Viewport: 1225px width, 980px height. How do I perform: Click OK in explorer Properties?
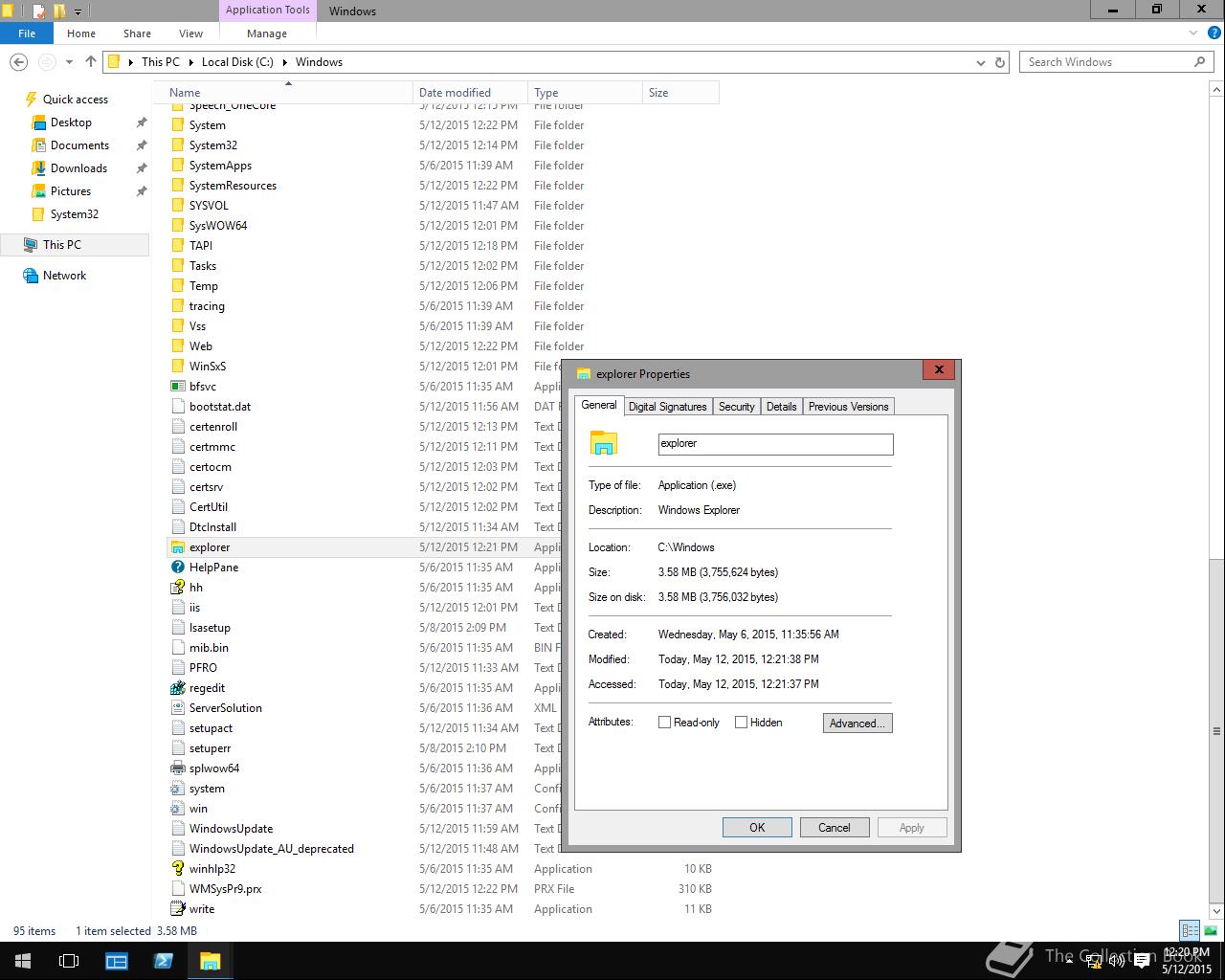point(757,828)
